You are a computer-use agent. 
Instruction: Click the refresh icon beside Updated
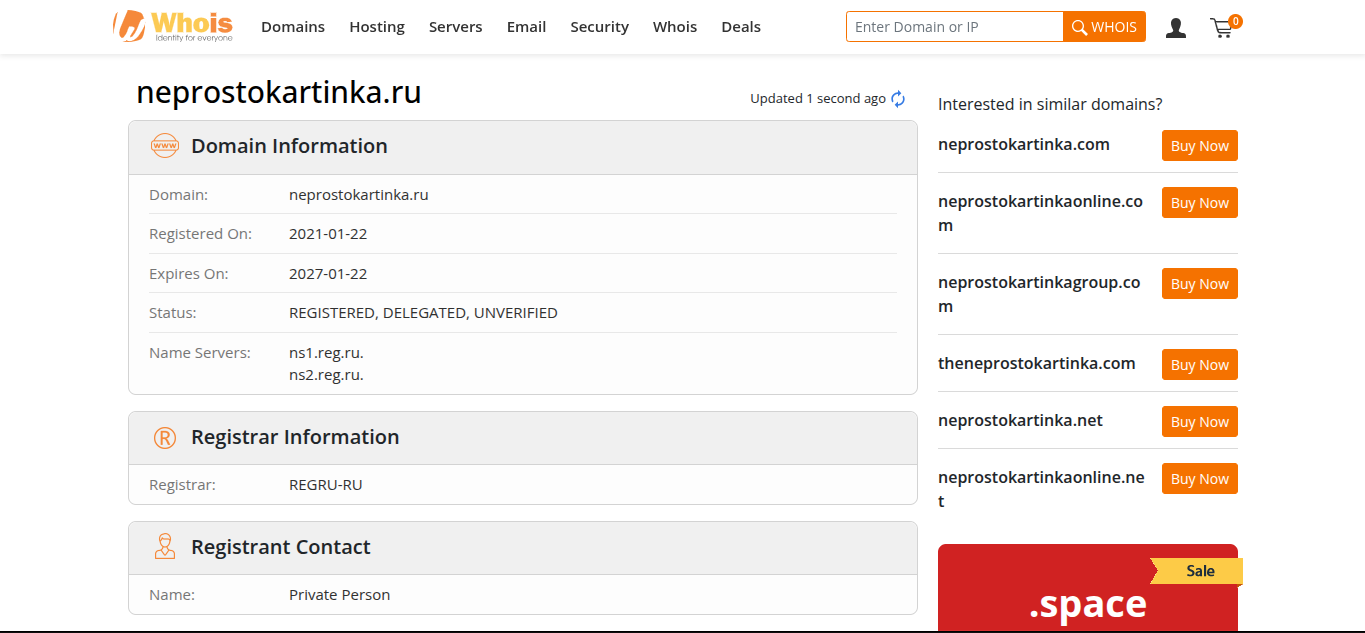tap(898, 99)
